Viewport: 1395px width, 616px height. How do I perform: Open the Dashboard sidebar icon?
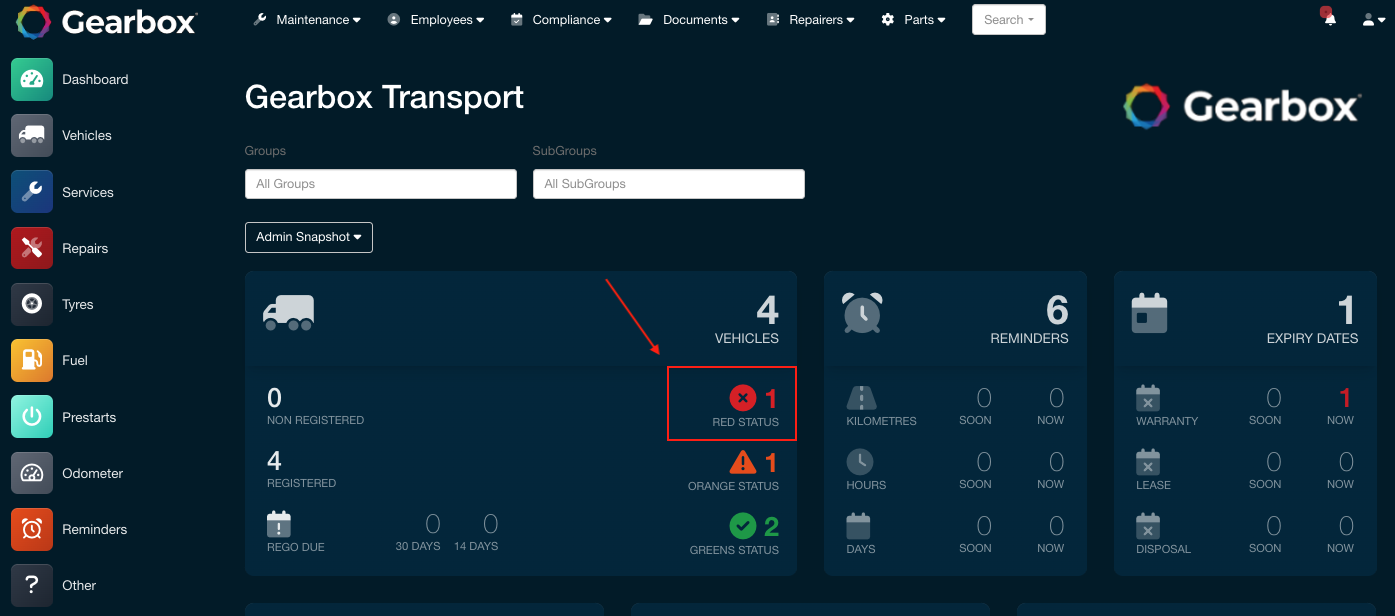[x=32, y=79]
